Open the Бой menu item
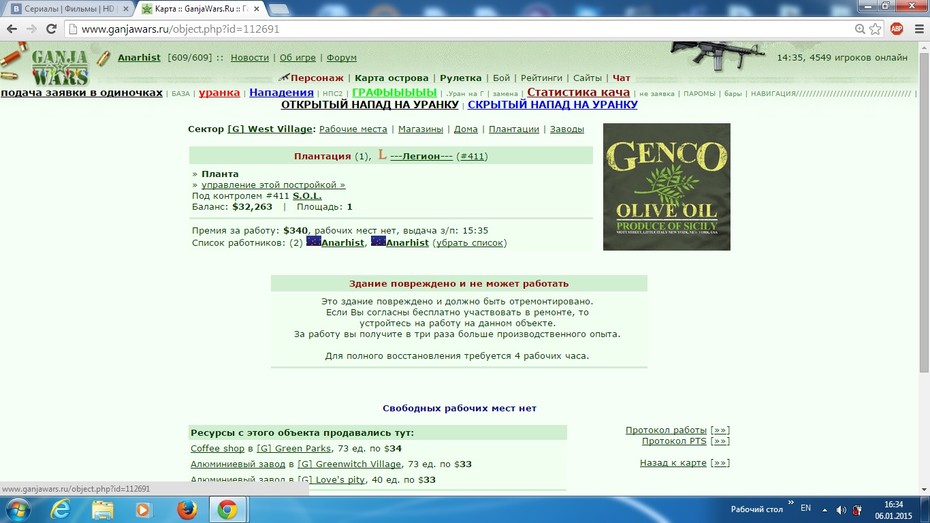This screenshot has width=930, height=523. tap(501, 78)
